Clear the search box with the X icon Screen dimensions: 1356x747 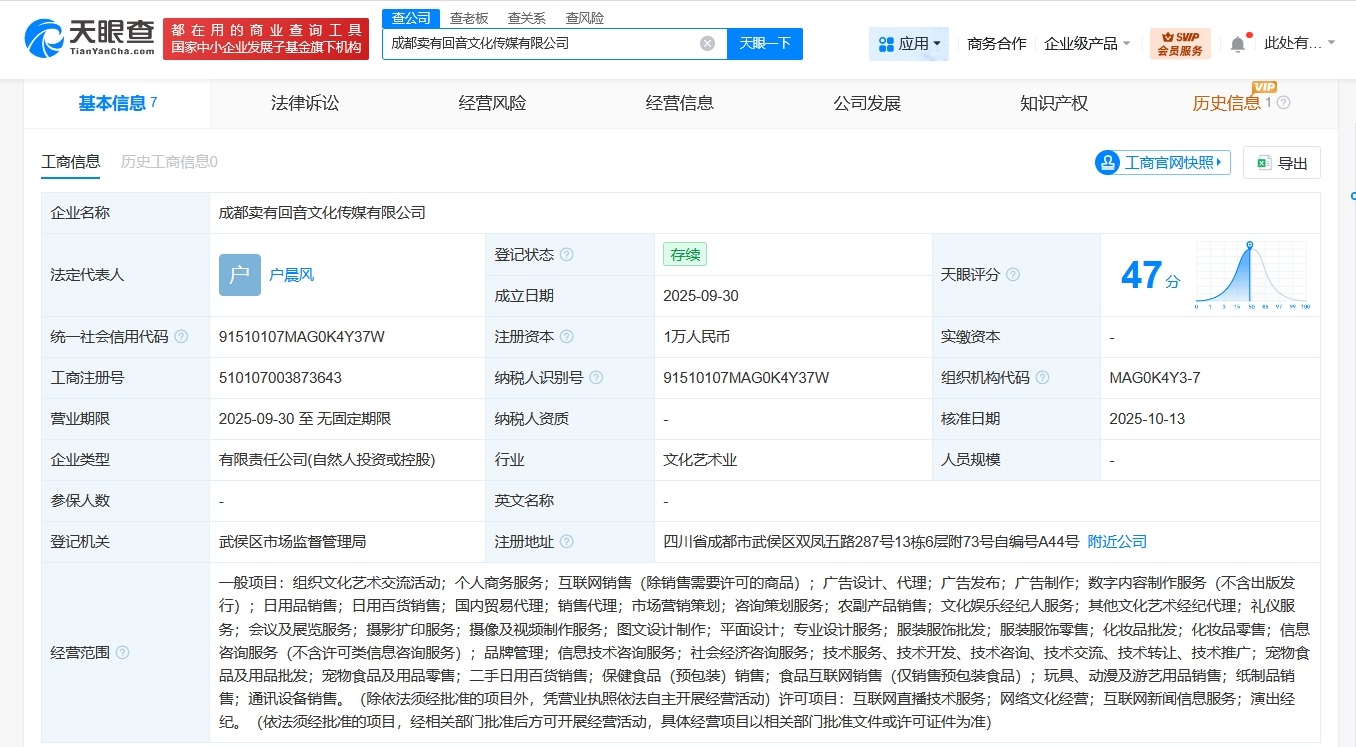[708, 43]
